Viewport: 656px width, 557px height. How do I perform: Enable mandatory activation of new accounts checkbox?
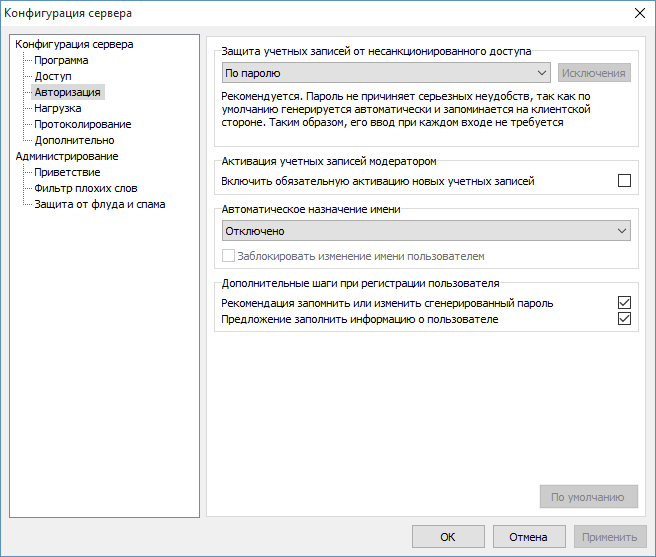(625, 181)
